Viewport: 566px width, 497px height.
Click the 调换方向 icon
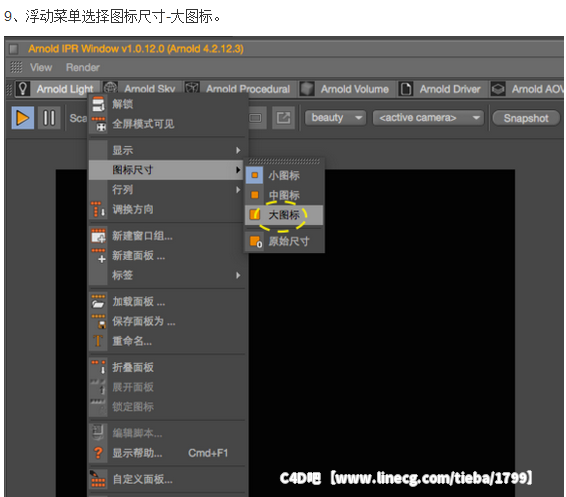(x=98, y=209)
